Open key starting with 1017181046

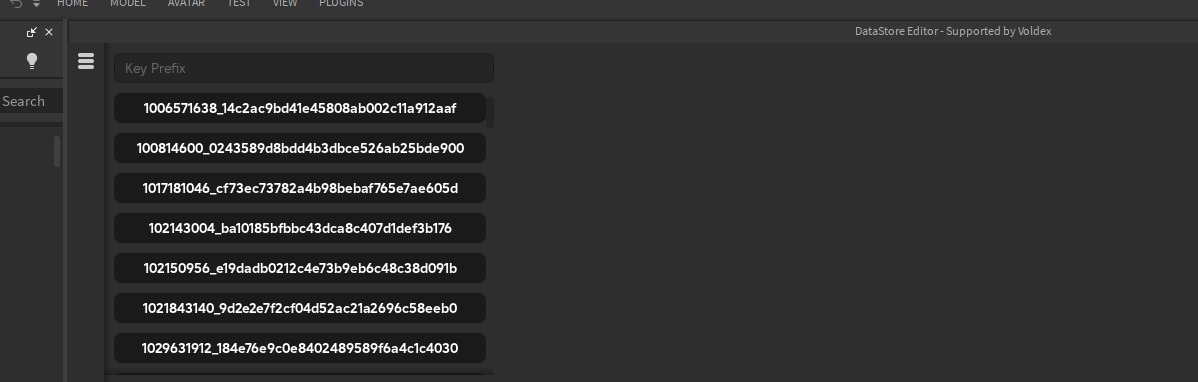click(x=300, y=188)
